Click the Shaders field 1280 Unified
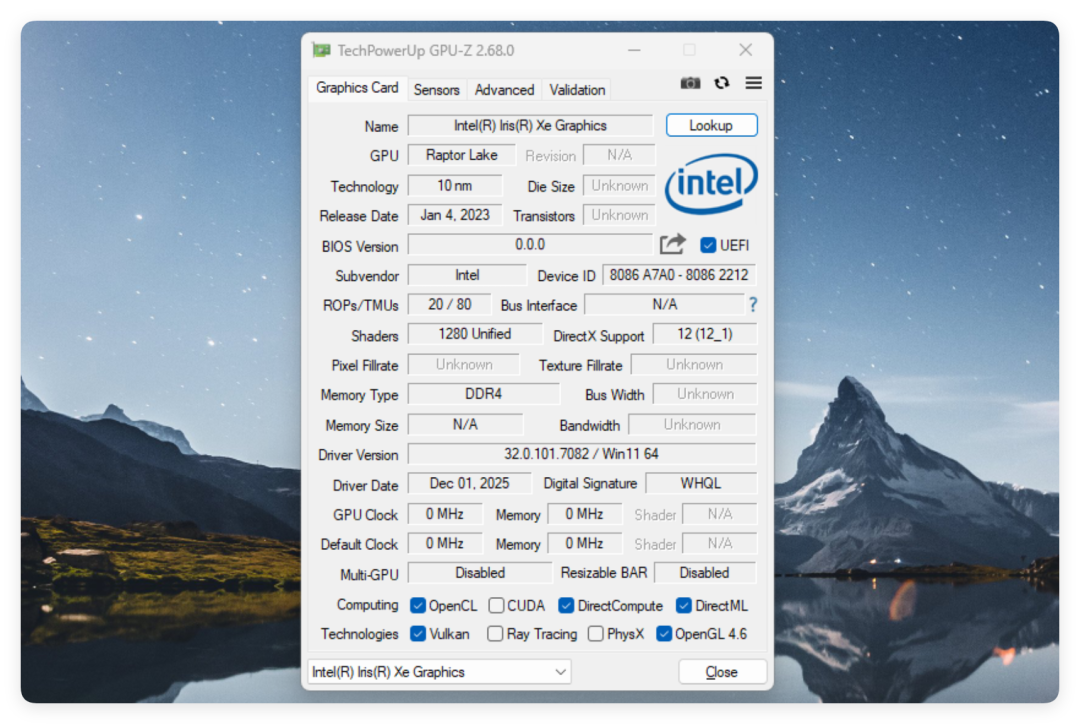 pos(475,334)
